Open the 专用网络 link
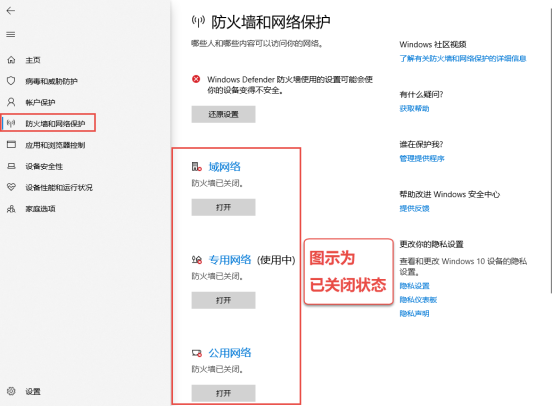The height and width of the screenshot is (407, 553). [230, 260]
